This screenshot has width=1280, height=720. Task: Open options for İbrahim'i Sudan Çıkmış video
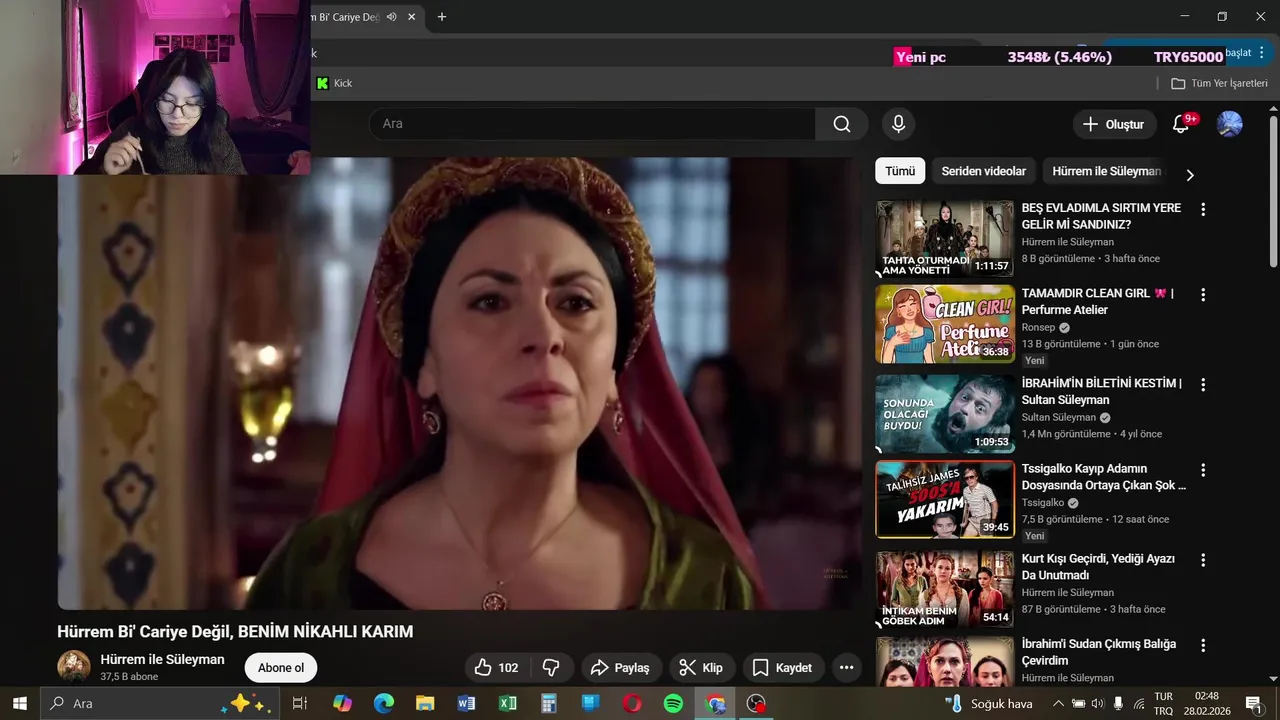click(x=1203, y=646)
